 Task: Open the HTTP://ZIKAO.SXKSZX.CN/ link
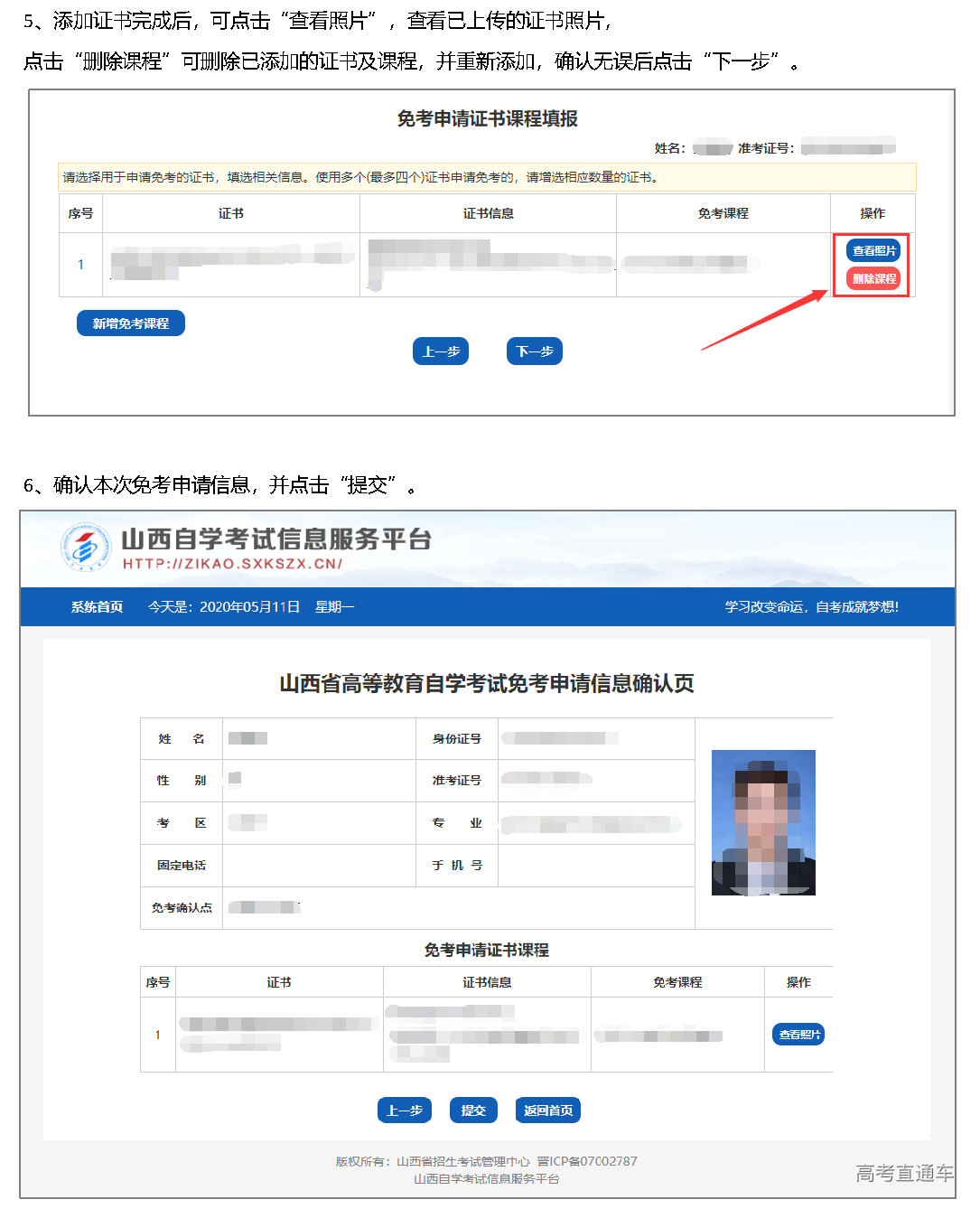click(232, 564)
